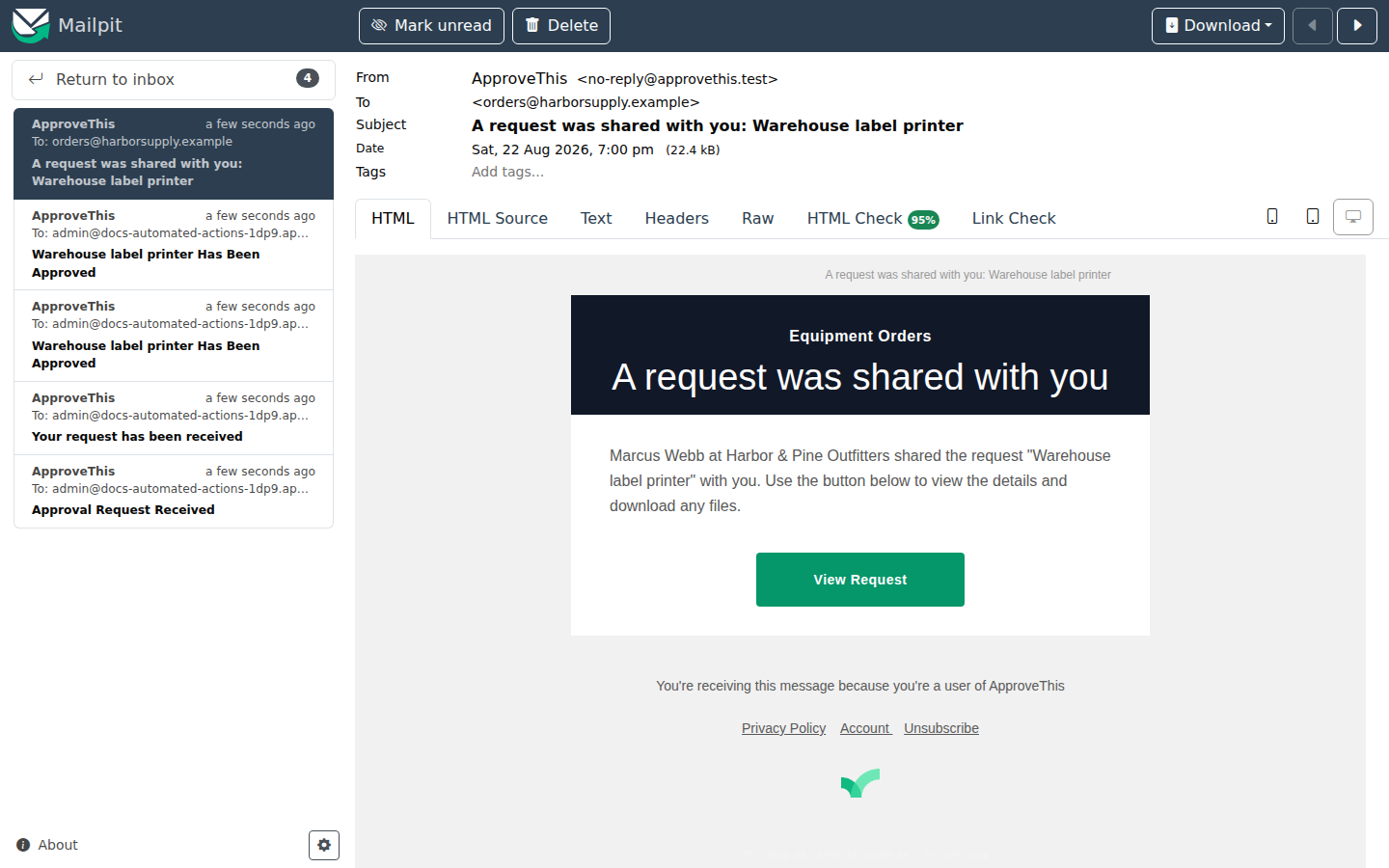Switch to tablet preview size icon

[x=1313, y=217]
